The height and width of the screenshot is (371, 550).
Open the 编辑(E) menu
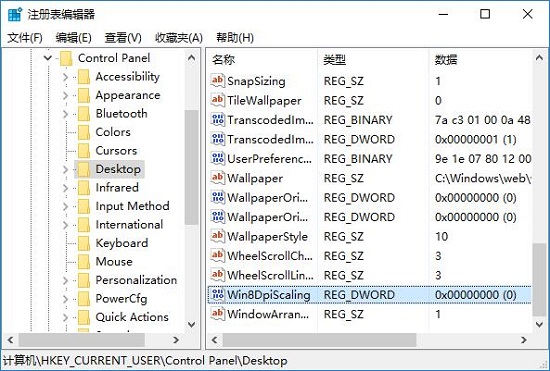tap(74, 38)
